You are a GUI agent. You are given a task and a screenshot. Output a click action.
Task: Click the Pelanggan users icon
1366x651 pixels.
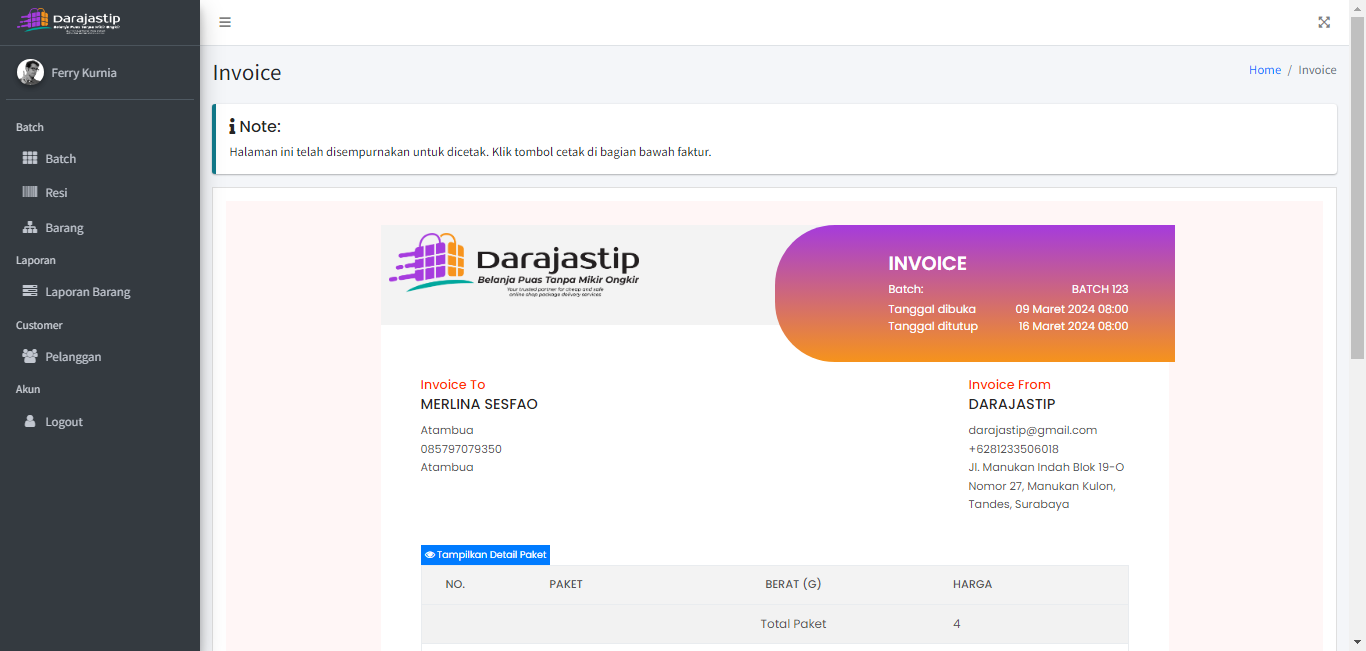(30, 357)
